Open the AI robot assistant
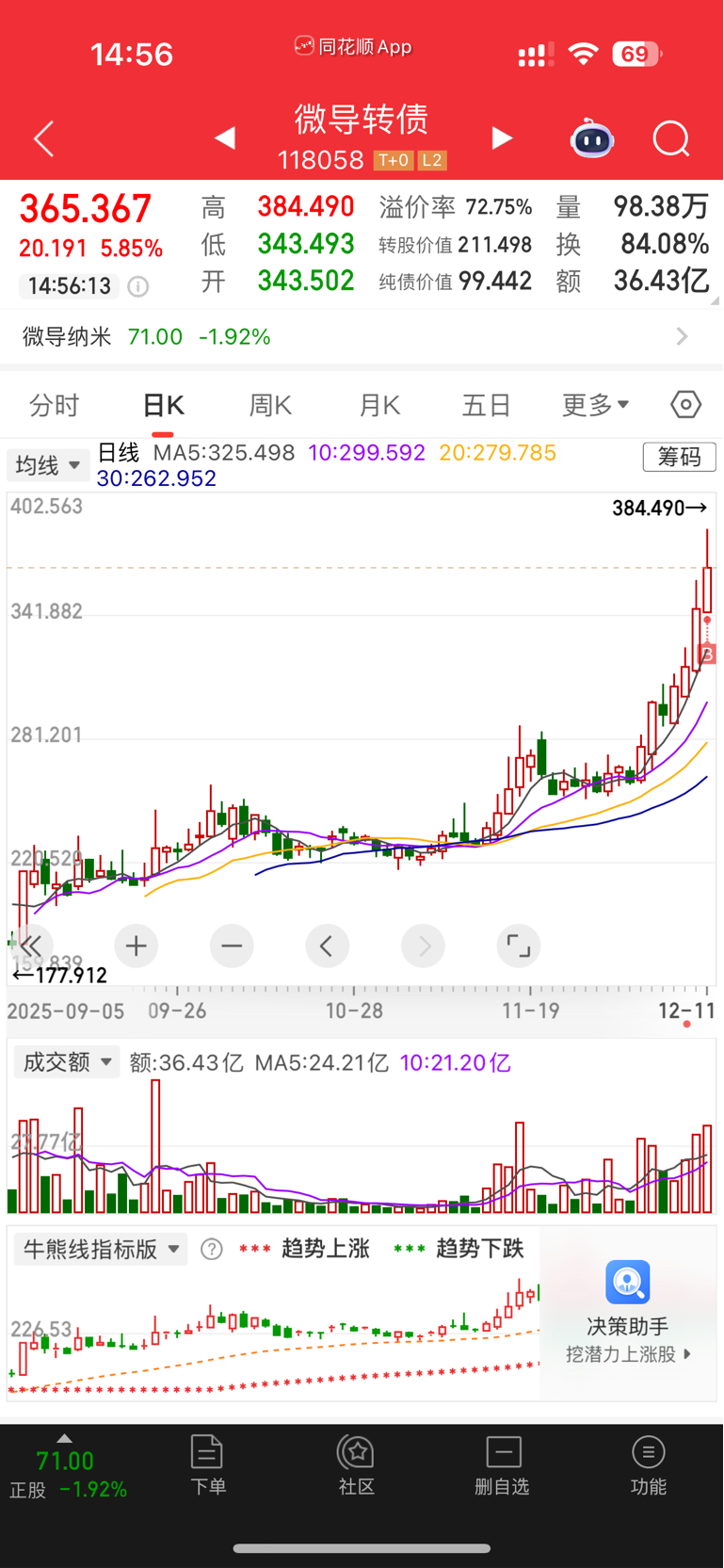The height and width of the screenshot is (1568, 724). point(591,138)
